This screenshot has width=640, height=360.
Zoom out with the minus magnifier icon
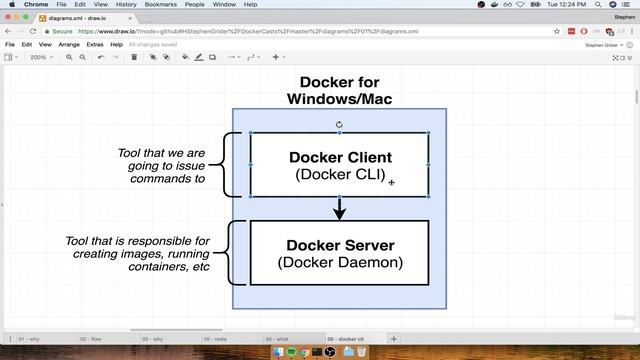(82, 57)
